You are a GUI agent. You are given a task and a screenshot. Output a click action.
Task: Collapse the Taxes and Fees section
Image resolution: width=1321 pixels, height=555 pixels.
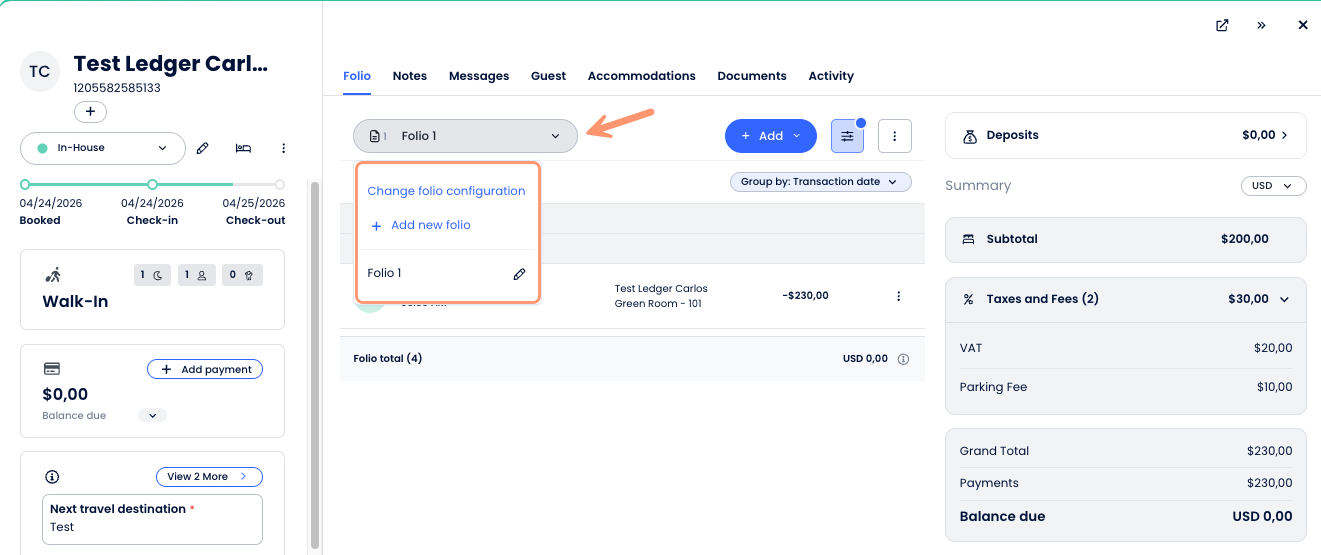(1284, 299)
